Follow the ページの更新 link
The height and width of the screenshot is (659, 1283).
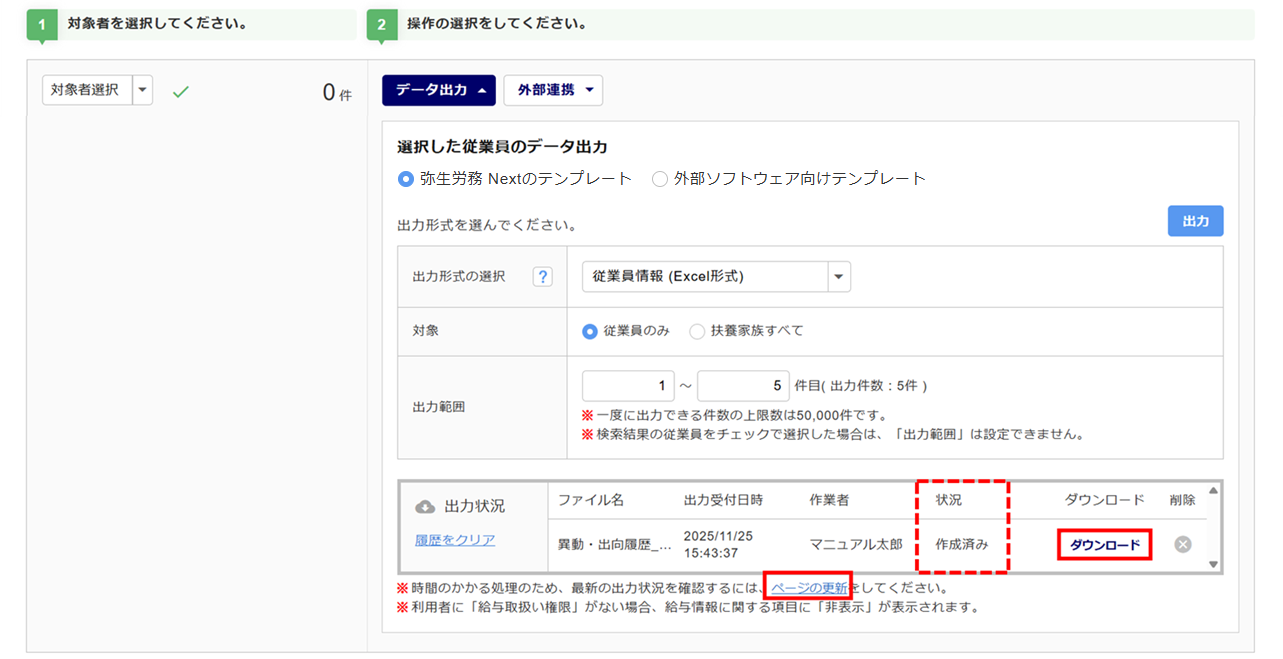[x=808, y=588]
